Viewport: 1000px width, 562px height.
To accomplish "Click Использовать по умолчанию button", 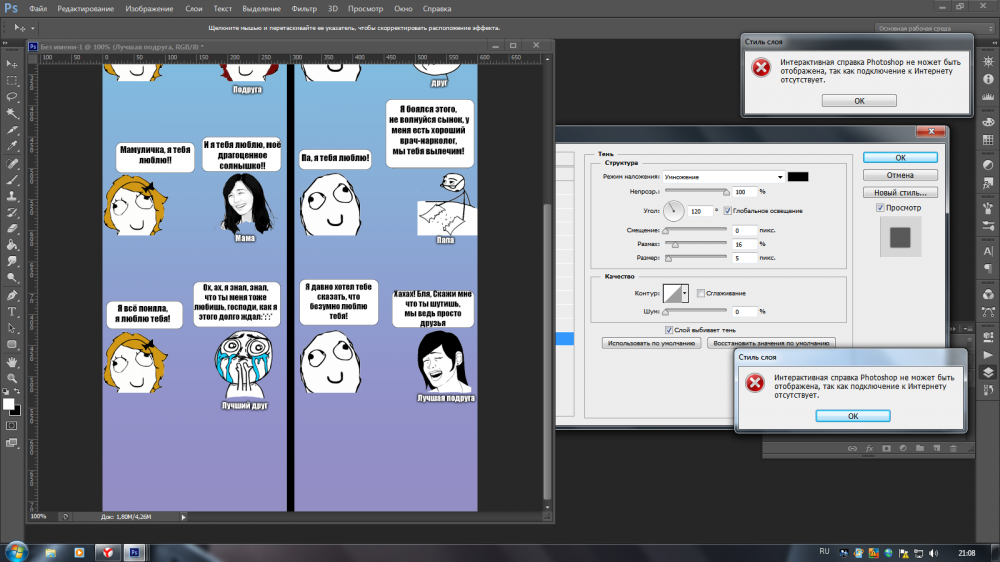I will (651, 343).
